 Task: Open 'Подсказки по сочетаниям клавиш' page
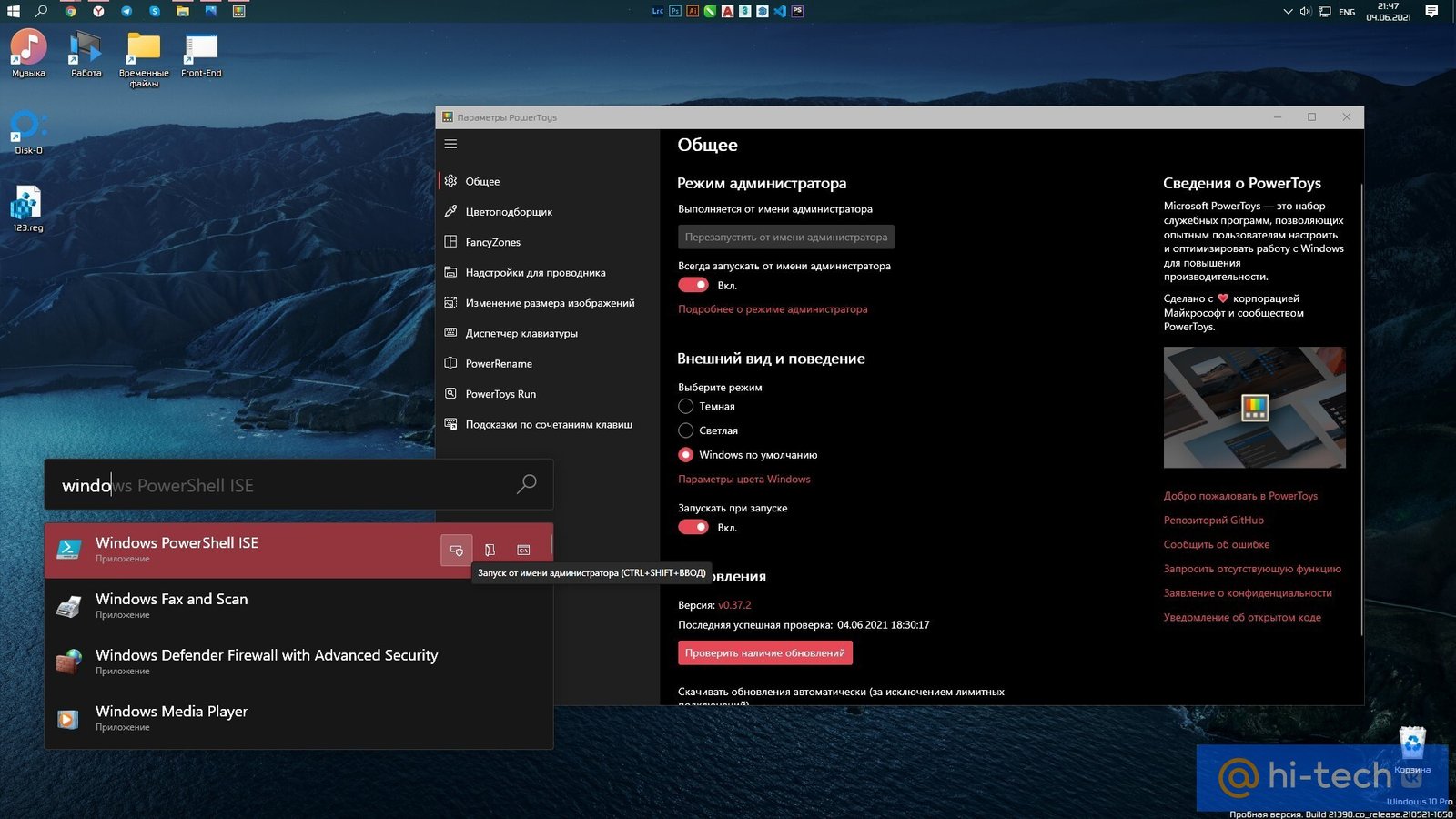click(548, 424)
